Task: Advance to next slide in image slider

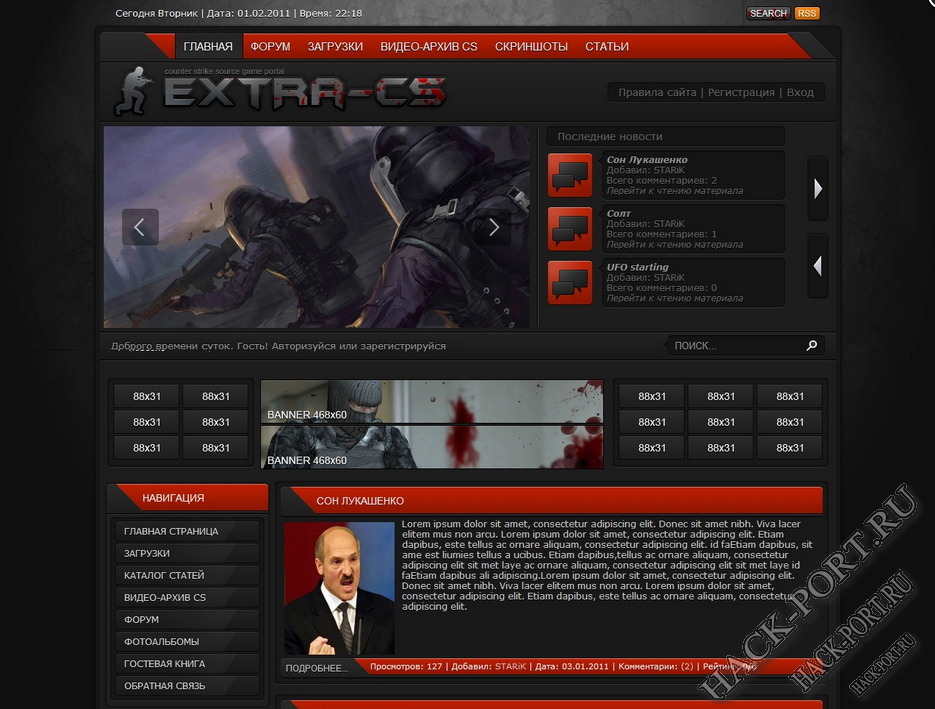Action: click(x=493, y=227)
